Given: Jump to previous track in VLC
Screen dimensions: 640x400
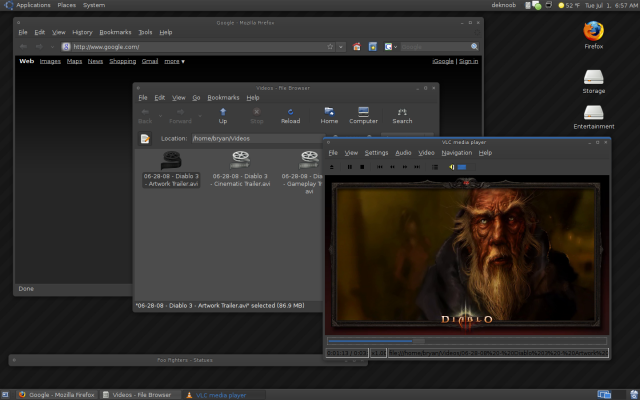Looking at the screenshot, I should click(x=380, y=167).
